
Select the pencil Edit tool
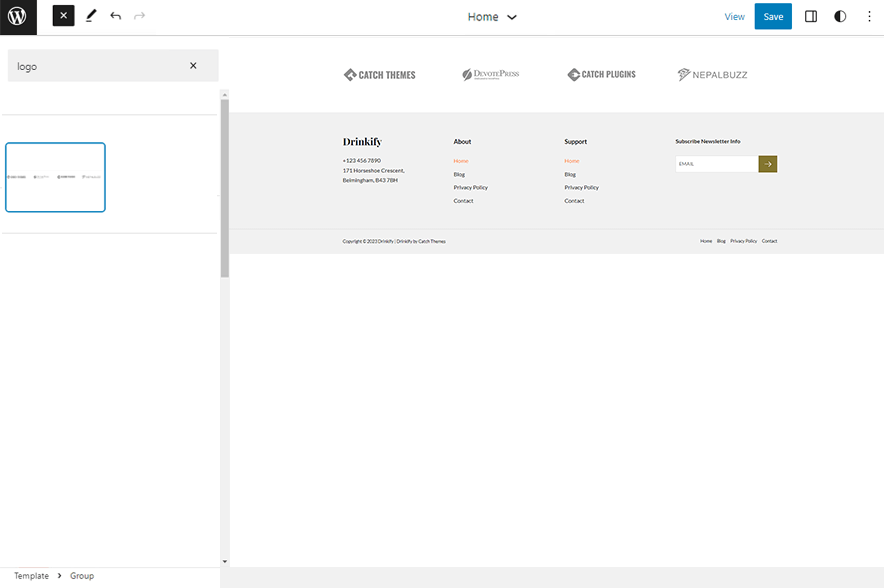(91, 16)
